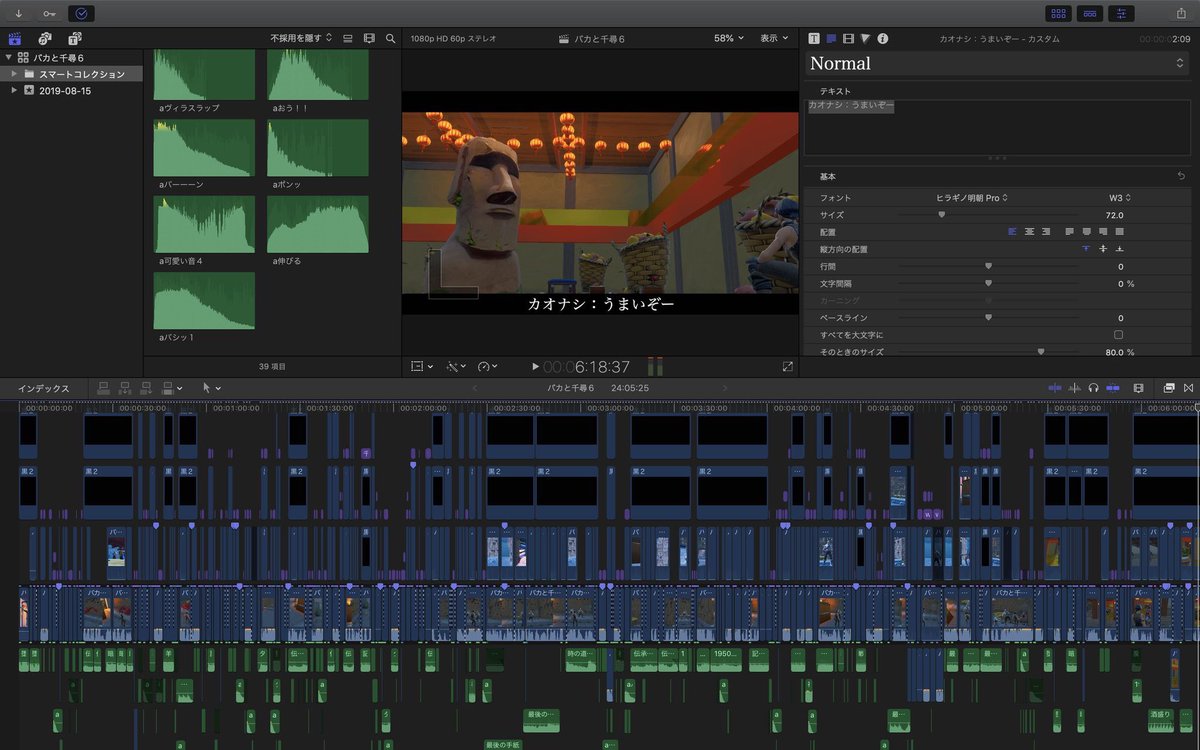Image resolution: width=1200 pixels, height=750 pixels.
Task: Play the viewer with play button
Action: pos(536,367)
